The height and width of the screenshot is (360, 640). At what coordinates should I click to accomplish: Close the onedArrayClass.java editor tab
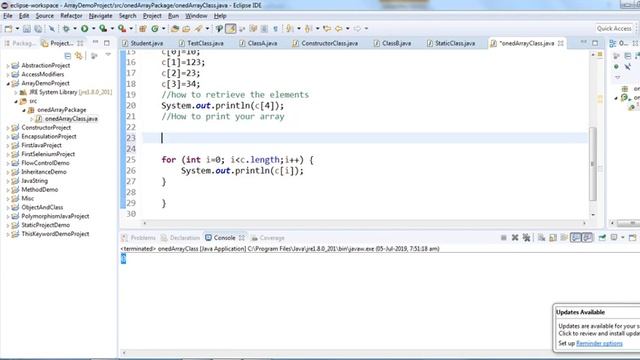561,43
